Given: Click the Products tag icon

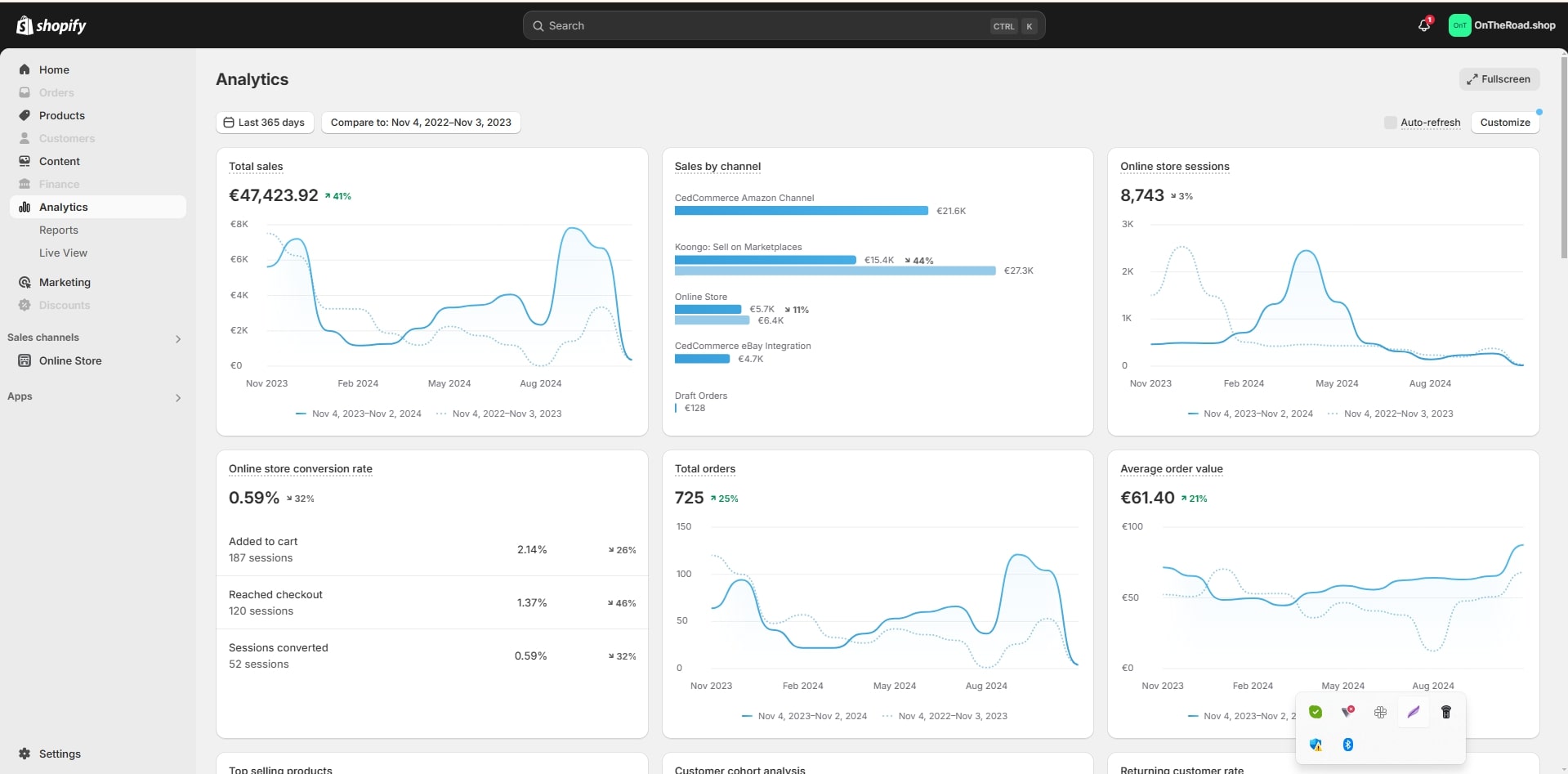Looking at the screenshot, I should (25, 115).
